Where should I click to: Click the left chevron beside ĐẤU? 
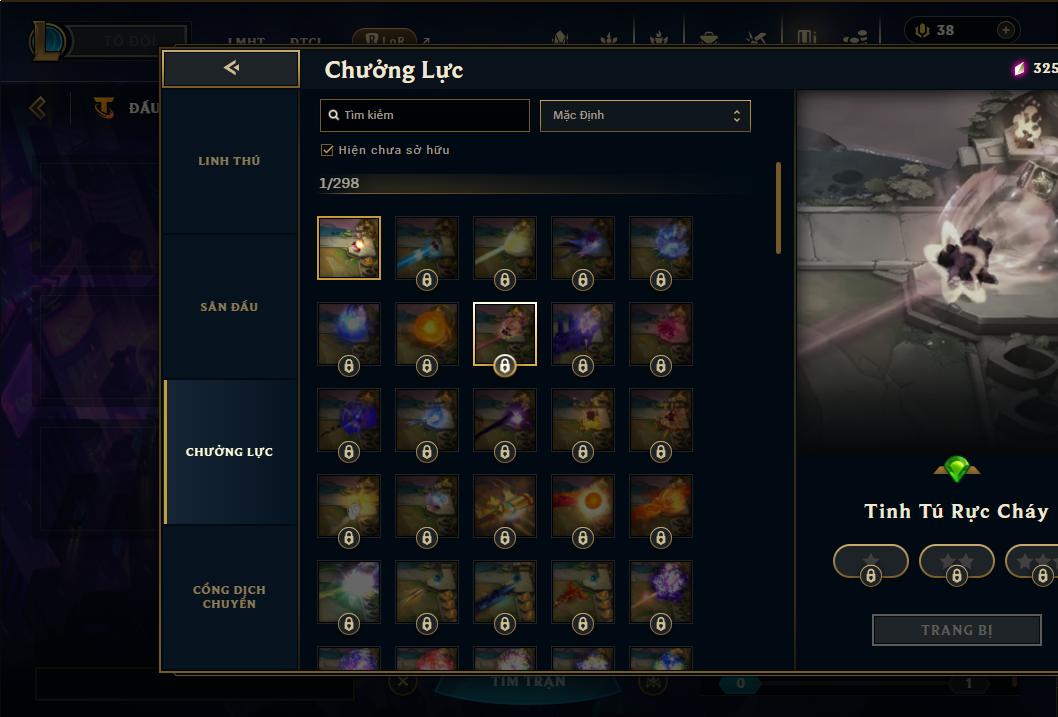point(38,107)
